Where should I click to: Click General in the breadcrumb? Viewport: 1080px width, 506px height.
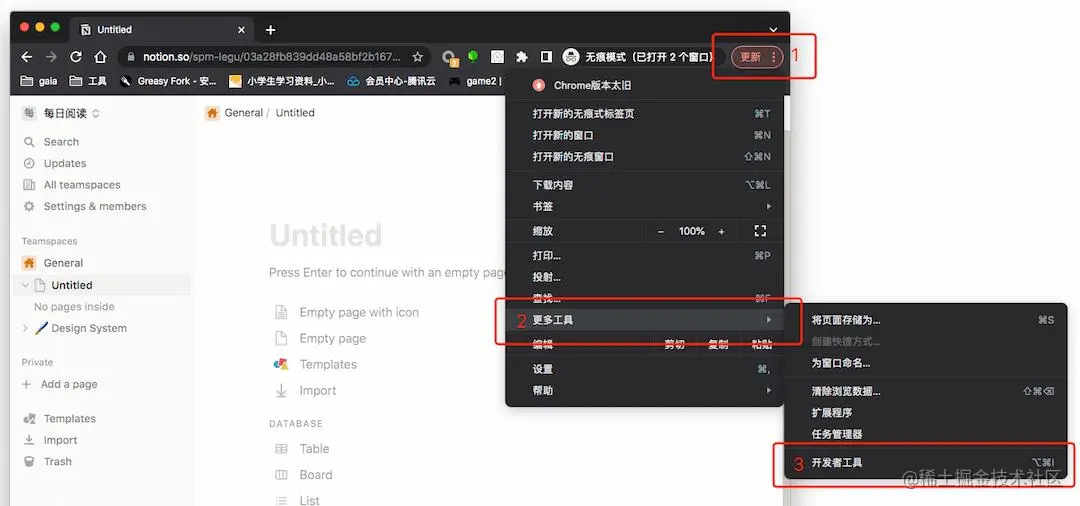tap(244, 113)
